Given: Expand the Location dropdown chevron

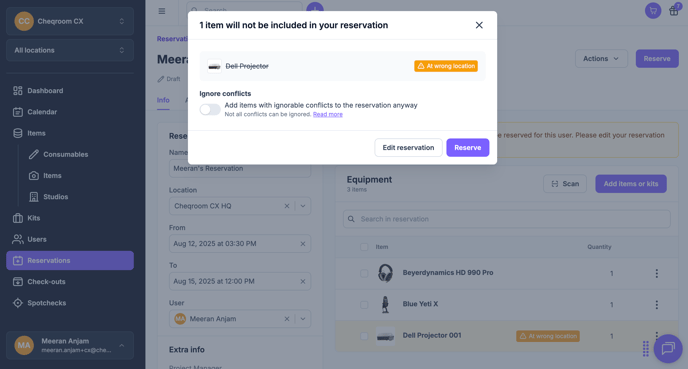Looking at the screenshot, I should 303,206.
